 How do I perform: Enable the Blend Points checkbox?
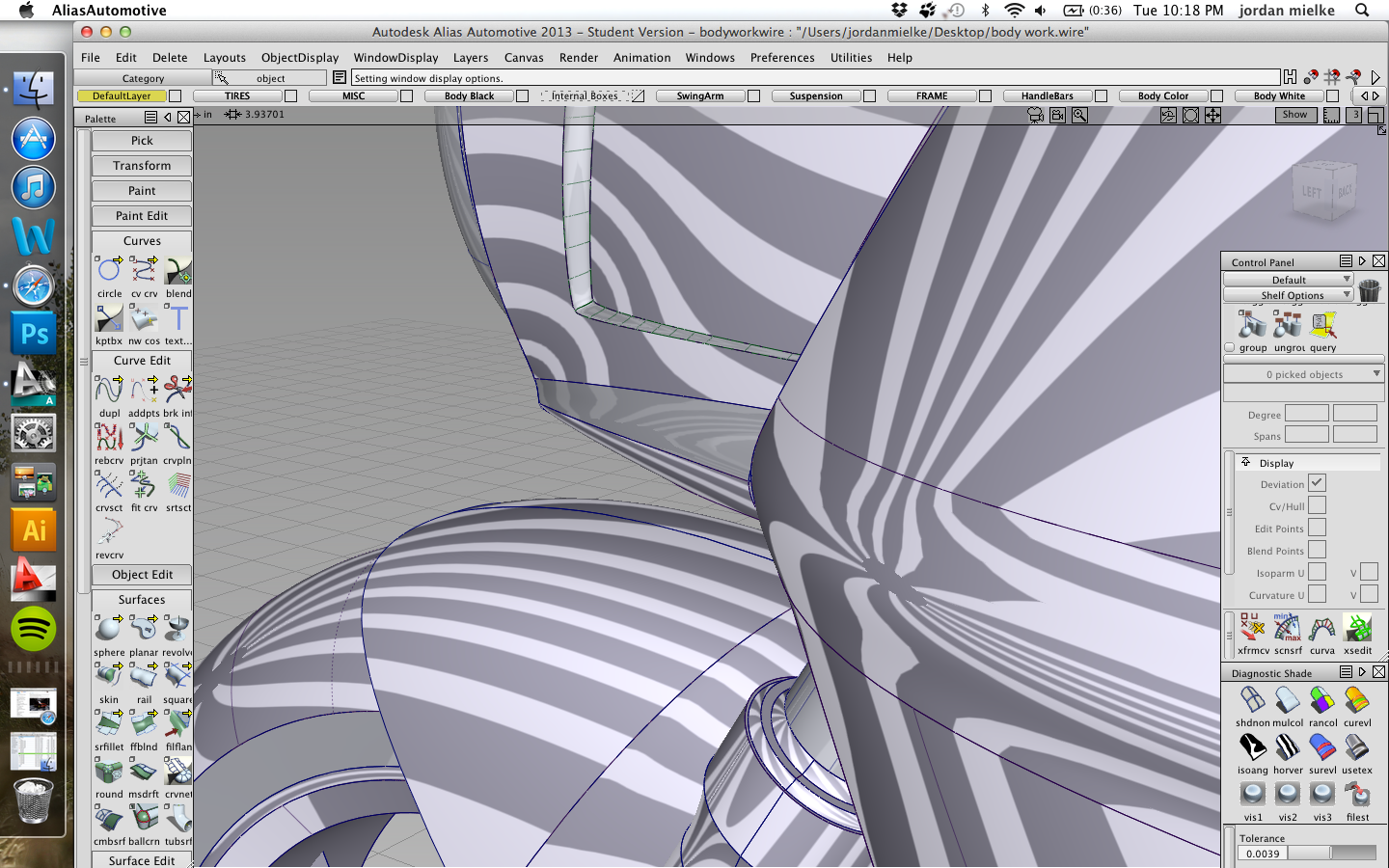(x=1317, y=550)
